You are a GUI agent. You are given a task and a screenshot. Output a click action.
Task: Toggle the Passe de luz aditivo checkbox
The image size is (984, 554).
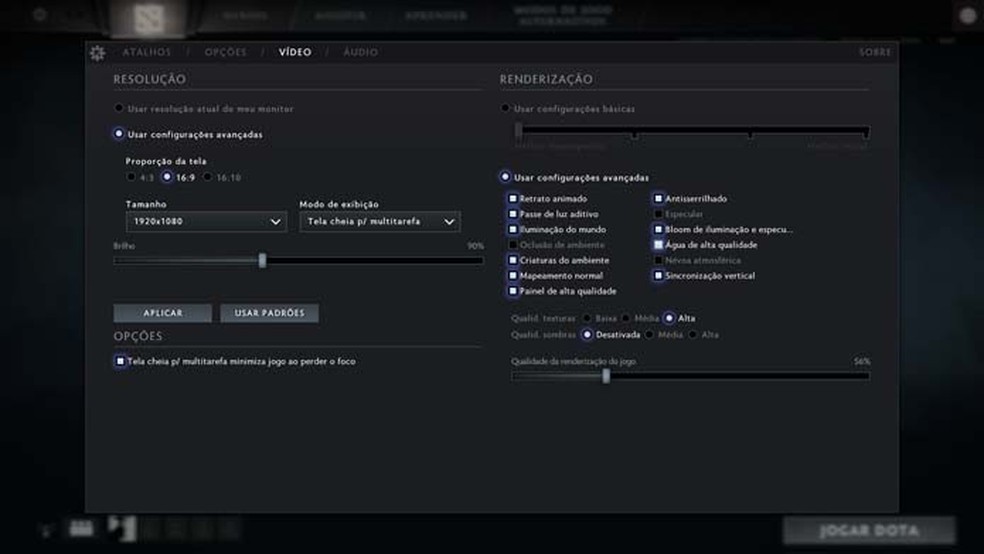(513, 214)
